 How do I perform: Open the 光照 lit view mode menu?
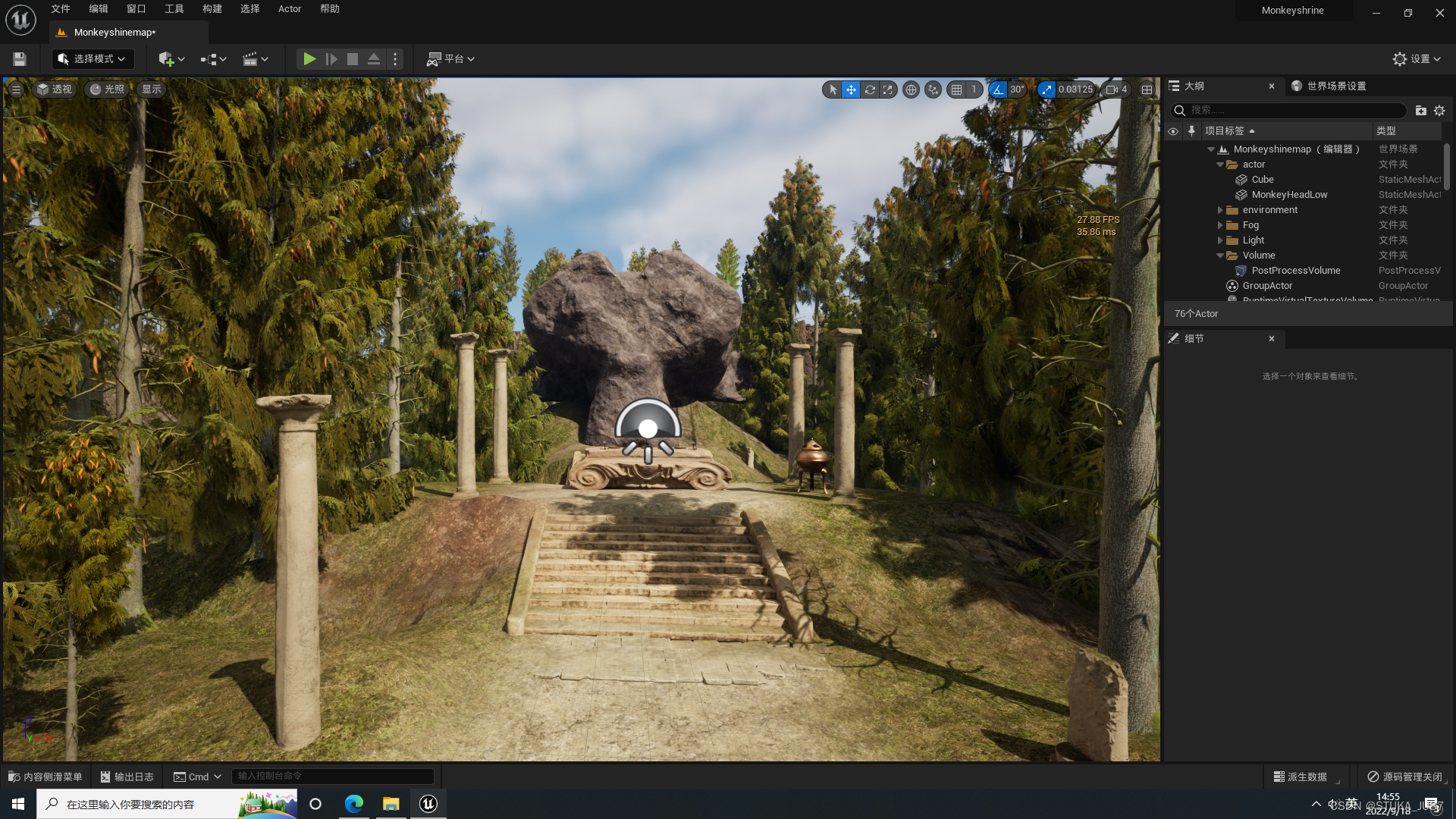tap(107, 89)
